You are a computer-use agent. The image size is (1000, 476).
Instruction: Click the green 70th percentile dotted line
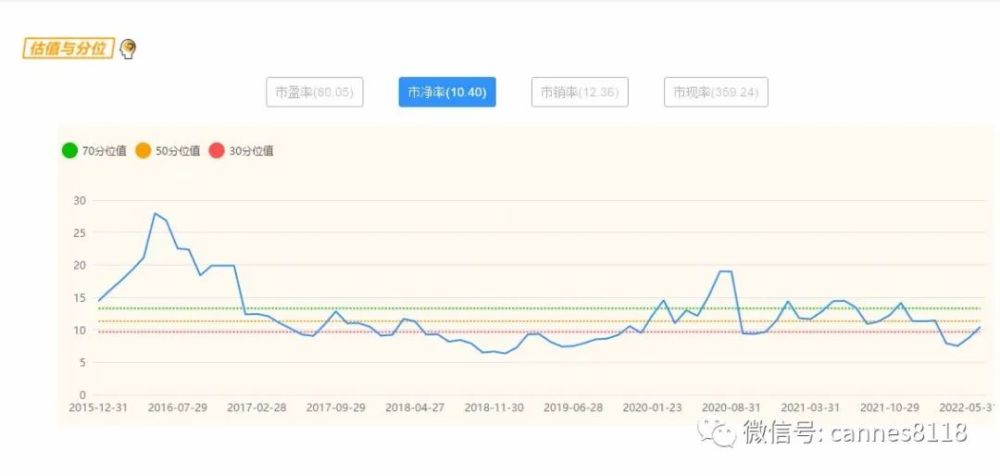point(539,308)
